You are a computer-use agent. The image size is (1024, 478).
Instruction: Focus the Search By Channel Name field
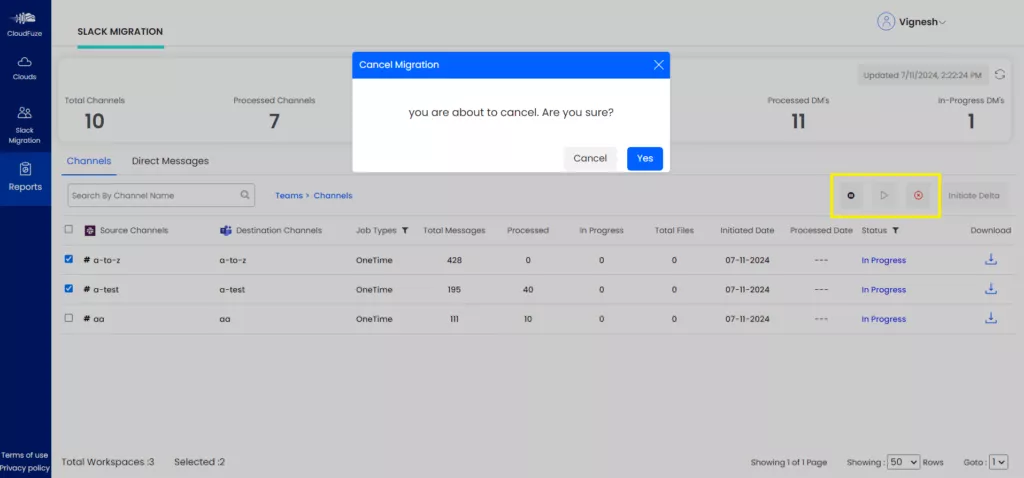(161, 195)
